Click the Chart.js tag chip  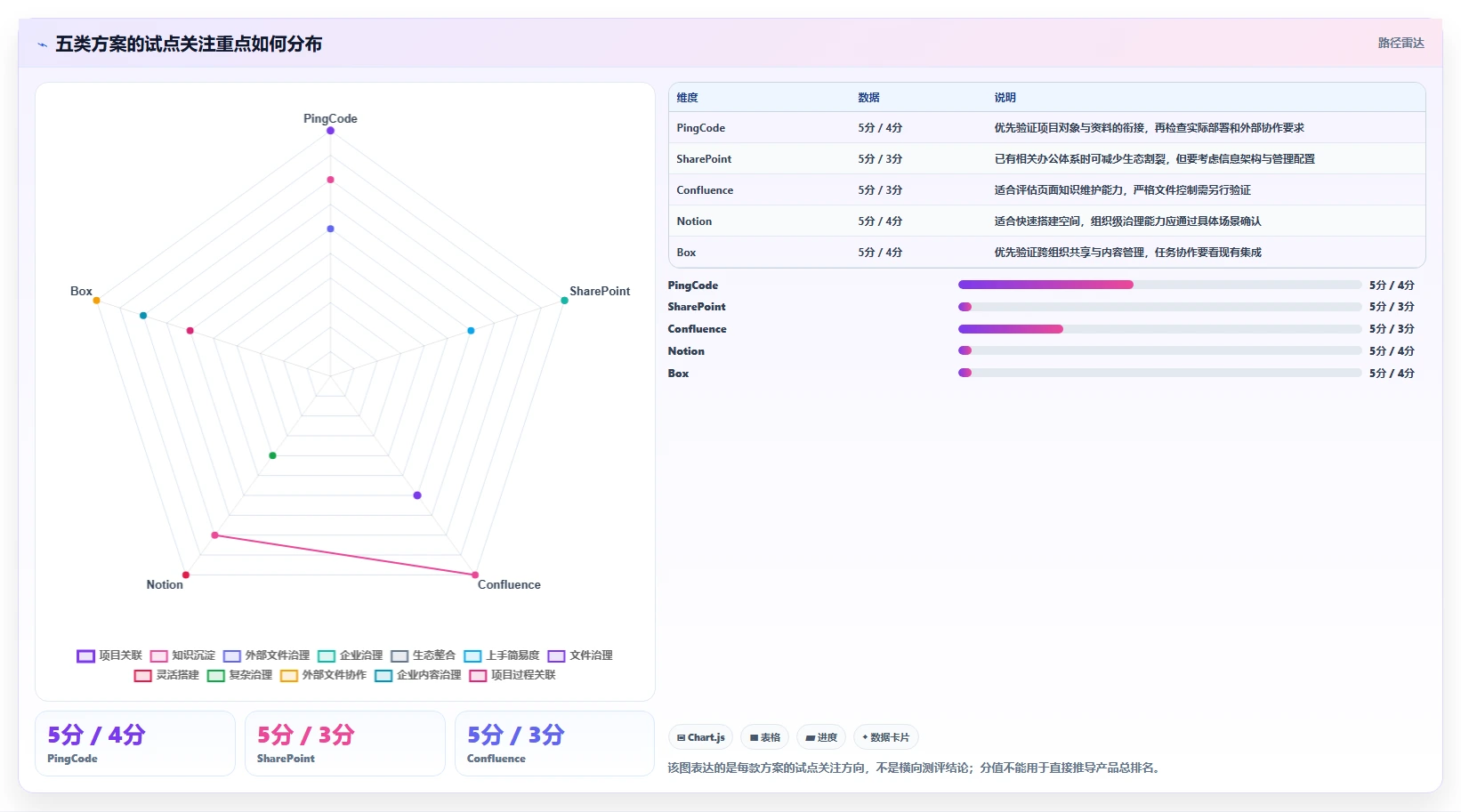701,737
